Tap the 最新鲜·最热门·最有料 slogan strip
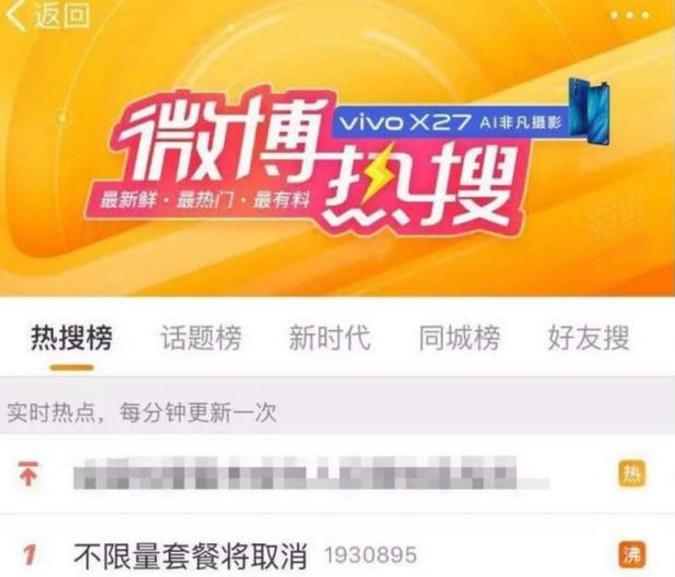This screenshot has height=577, width=675. [x=205, y=201]
